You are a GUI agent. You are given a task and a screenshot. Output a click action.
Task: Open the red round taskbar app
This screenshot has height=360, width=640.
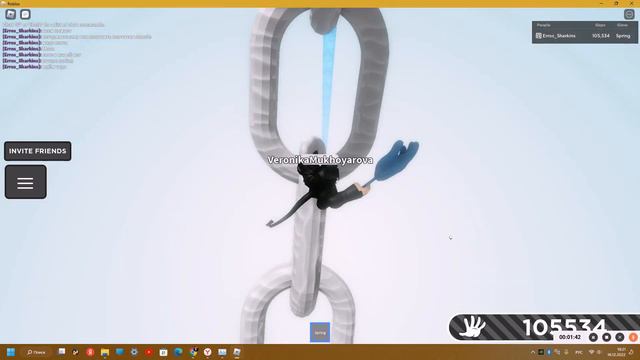(x=90, y=352)
